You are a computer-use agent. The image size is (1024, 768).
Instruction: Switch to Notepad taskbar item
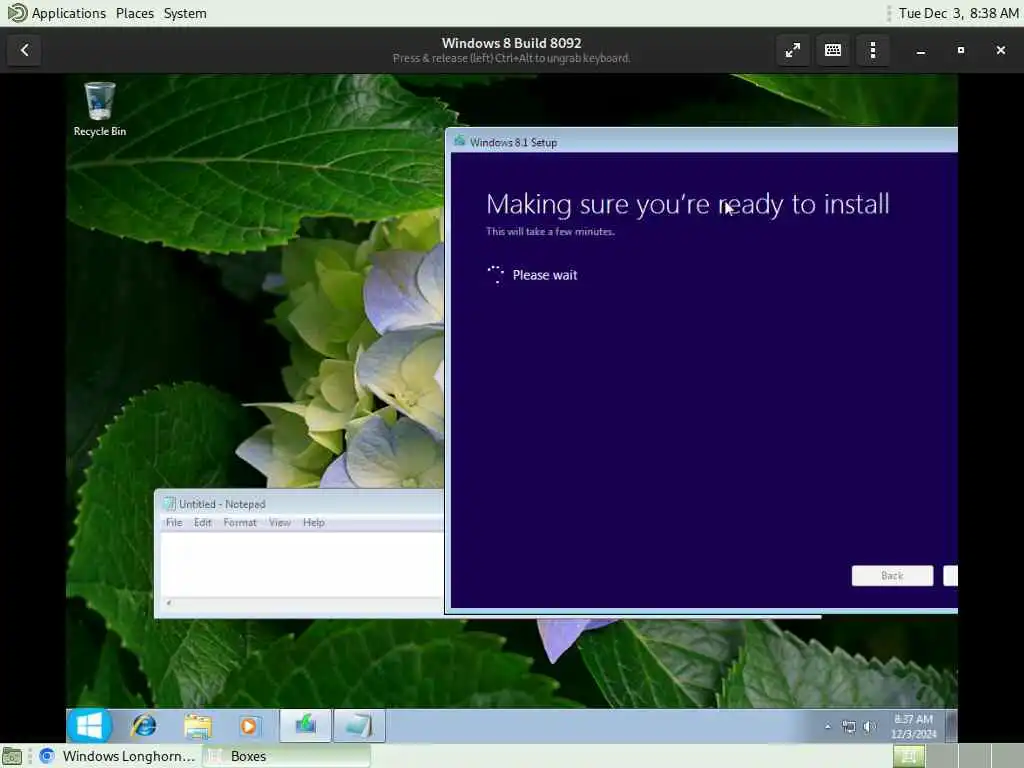coord(359,726)
